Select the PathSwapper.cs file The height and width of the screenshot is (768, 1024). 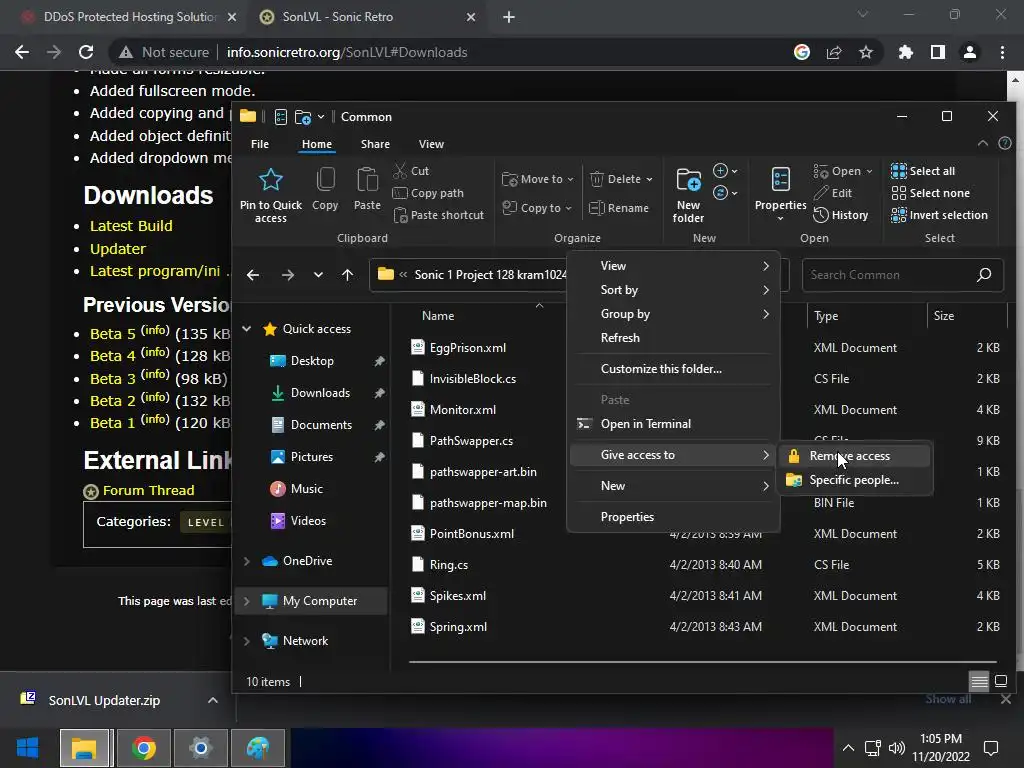(471, 441)
